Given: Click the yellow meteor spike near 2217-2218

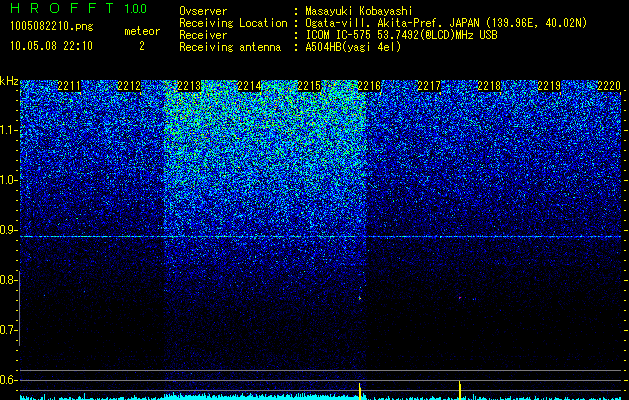Looking at the screenshot, I should point(460,390).
